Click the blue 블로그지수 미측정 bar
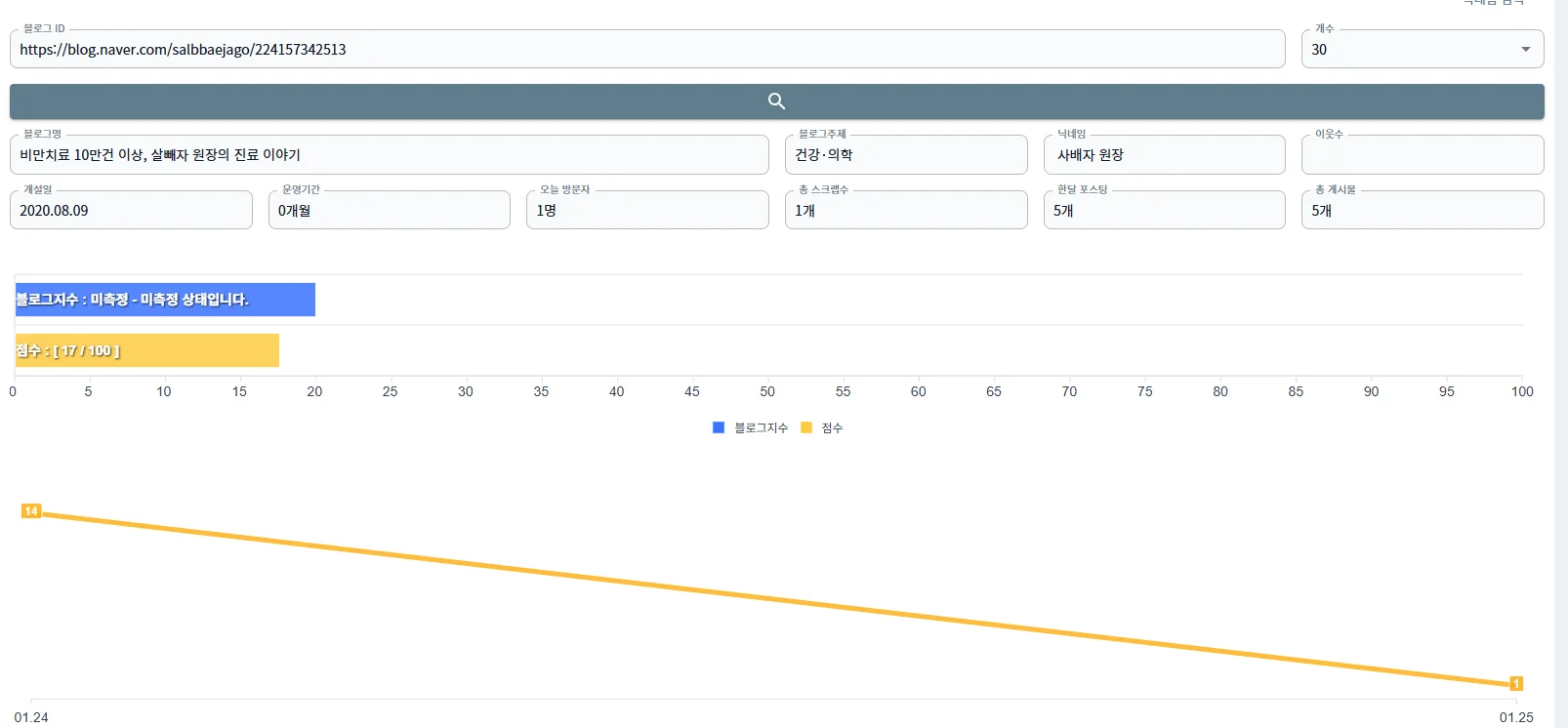This screenshot has height=728, width=1568. [165, 300]
